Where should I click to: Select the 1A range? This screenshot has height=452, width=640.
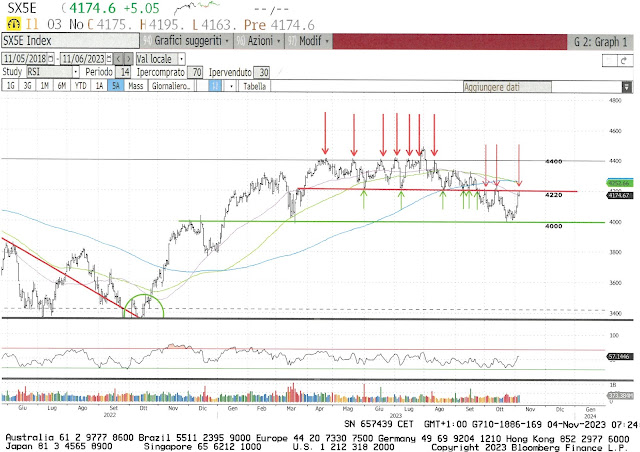pos(99,86)
